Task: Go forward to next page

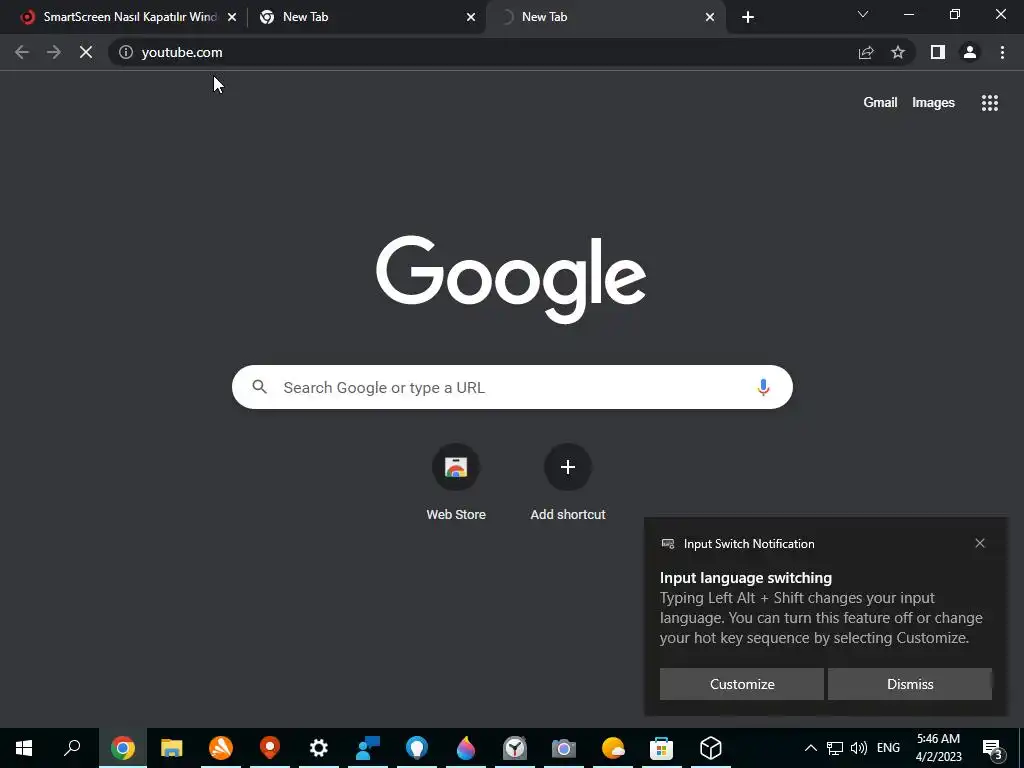Action: 54,52
